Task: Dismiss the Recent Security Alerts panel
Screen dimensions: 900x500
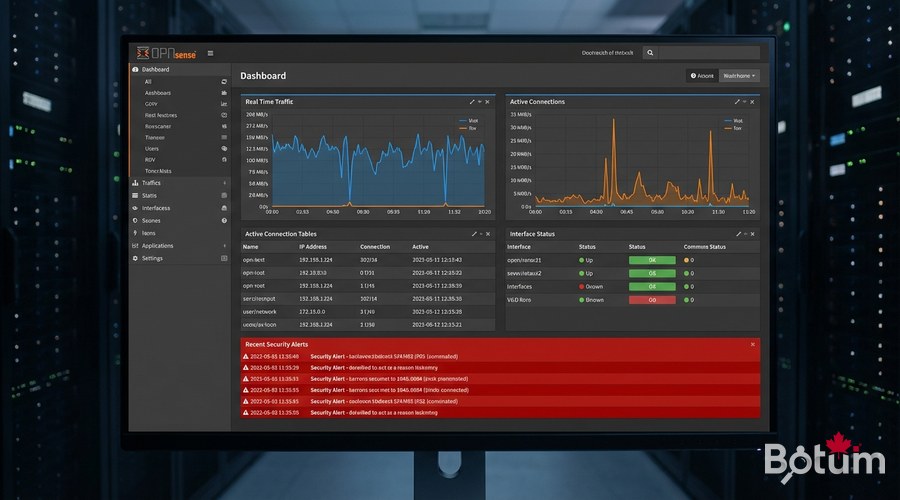Action: point(752,344)
